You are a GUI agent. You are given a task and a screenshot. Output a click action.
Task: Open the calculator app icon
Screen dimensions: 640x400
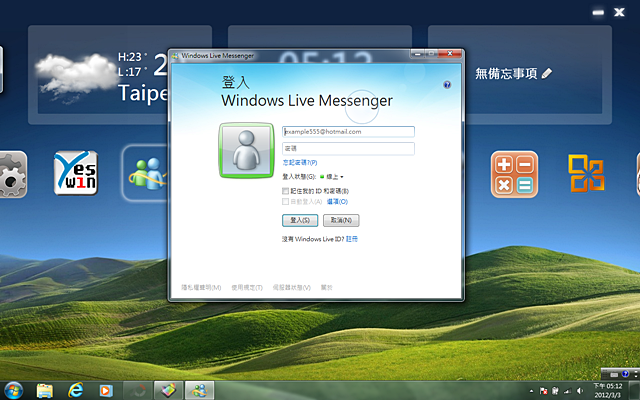(514, 174)
